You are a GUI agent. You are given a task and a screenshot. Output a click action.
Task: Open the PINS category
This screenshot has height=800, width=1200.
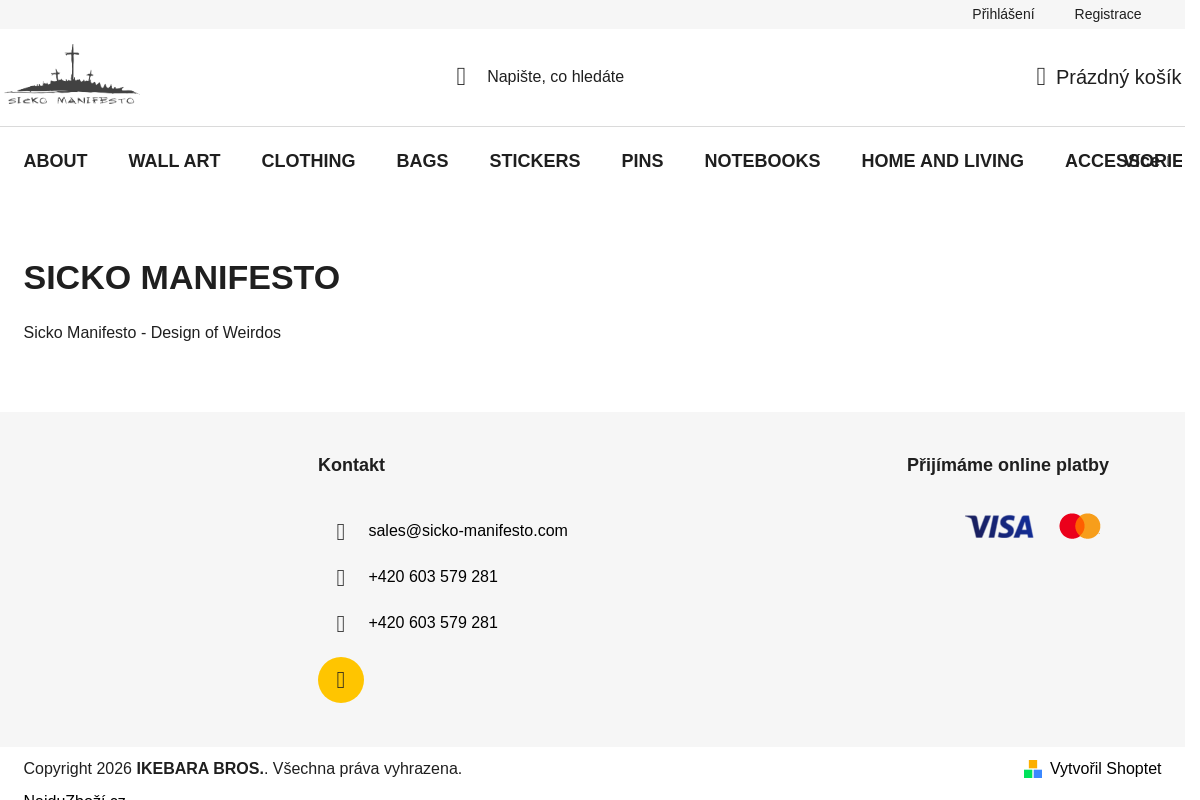642,161
